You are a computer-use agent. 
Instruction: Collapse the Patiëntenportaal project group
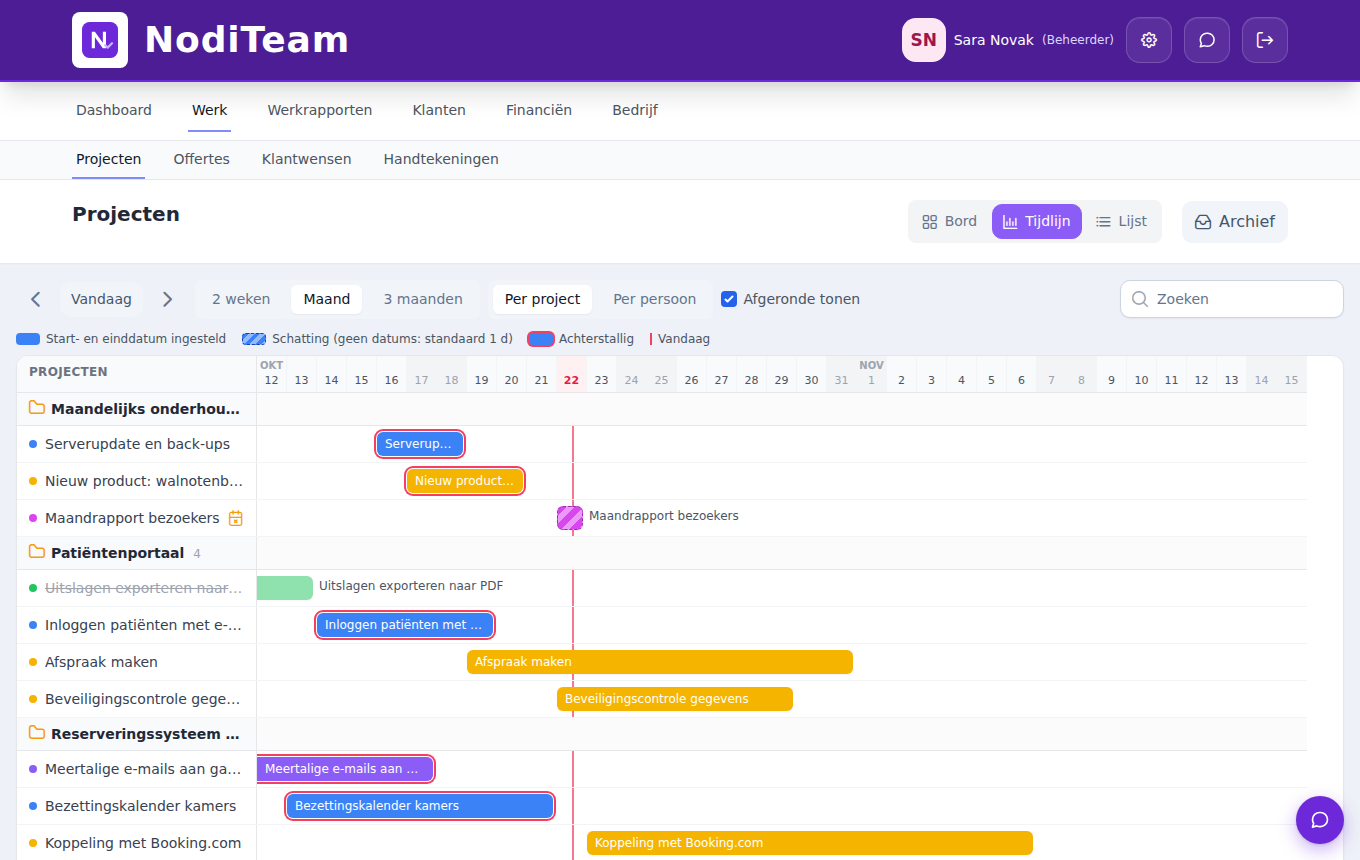[135, 553]
